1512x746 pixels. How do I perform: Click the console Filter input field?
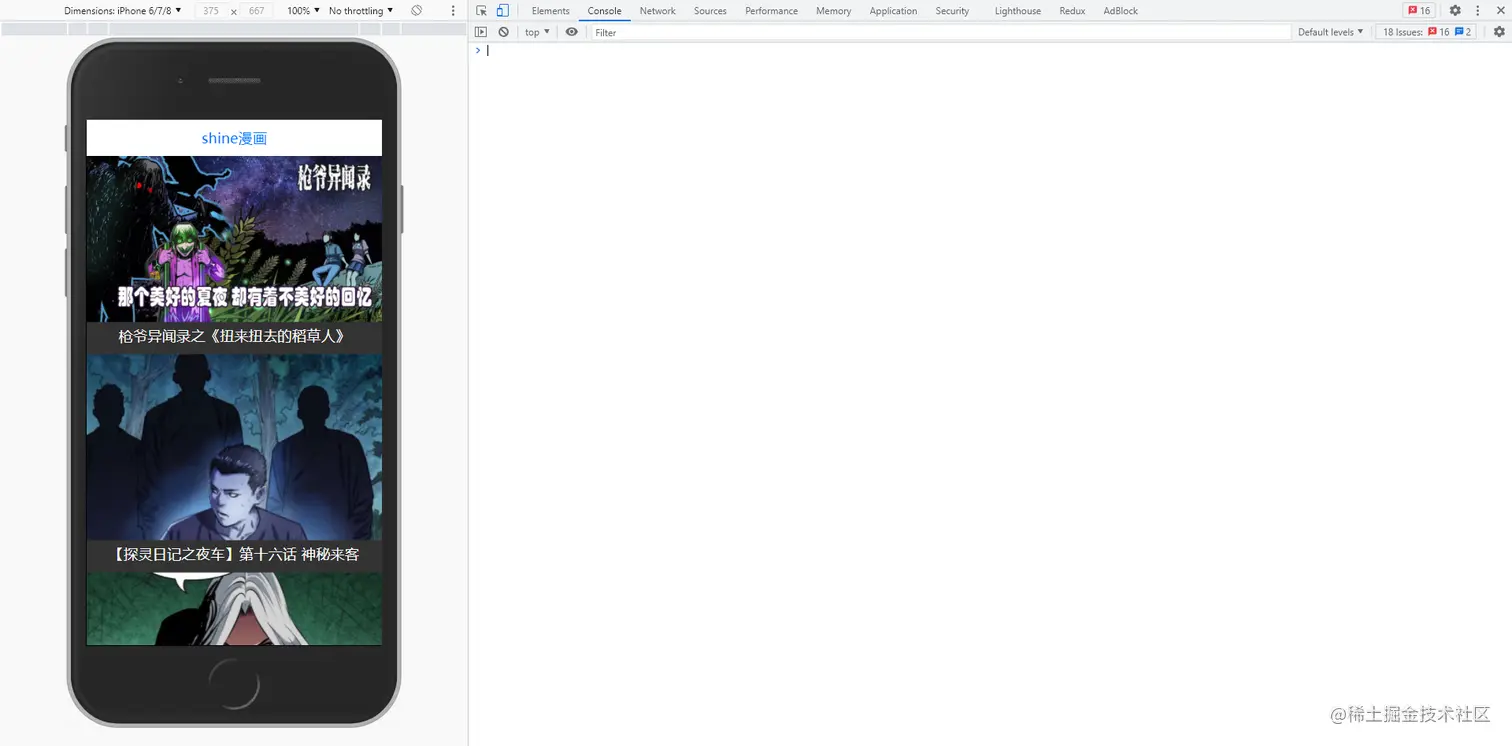pos(940,32)
